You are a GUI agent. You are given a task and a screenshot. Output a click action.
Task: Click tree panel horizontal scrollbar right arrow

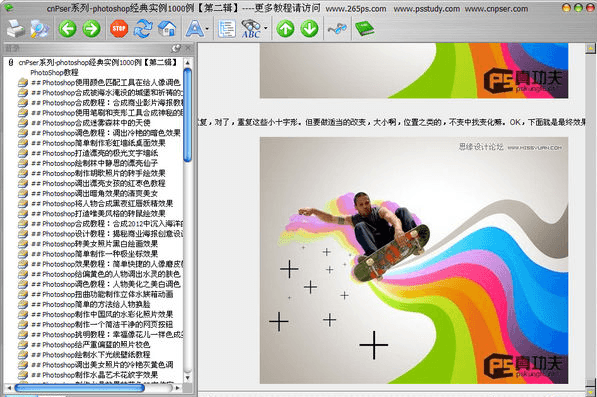tap(177, 388)
